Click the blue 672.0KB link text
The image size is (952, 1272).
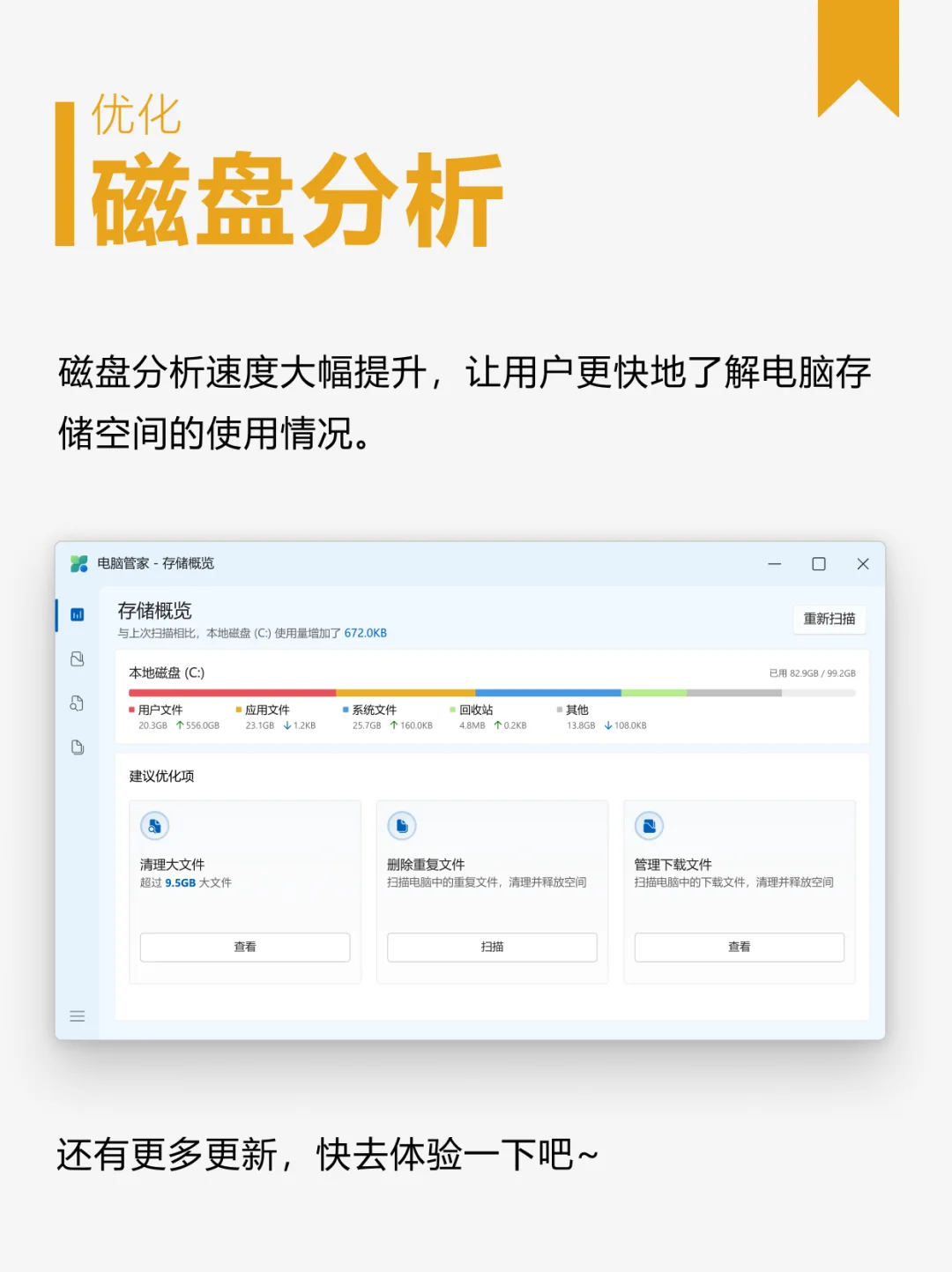click(x=365, y=633)
